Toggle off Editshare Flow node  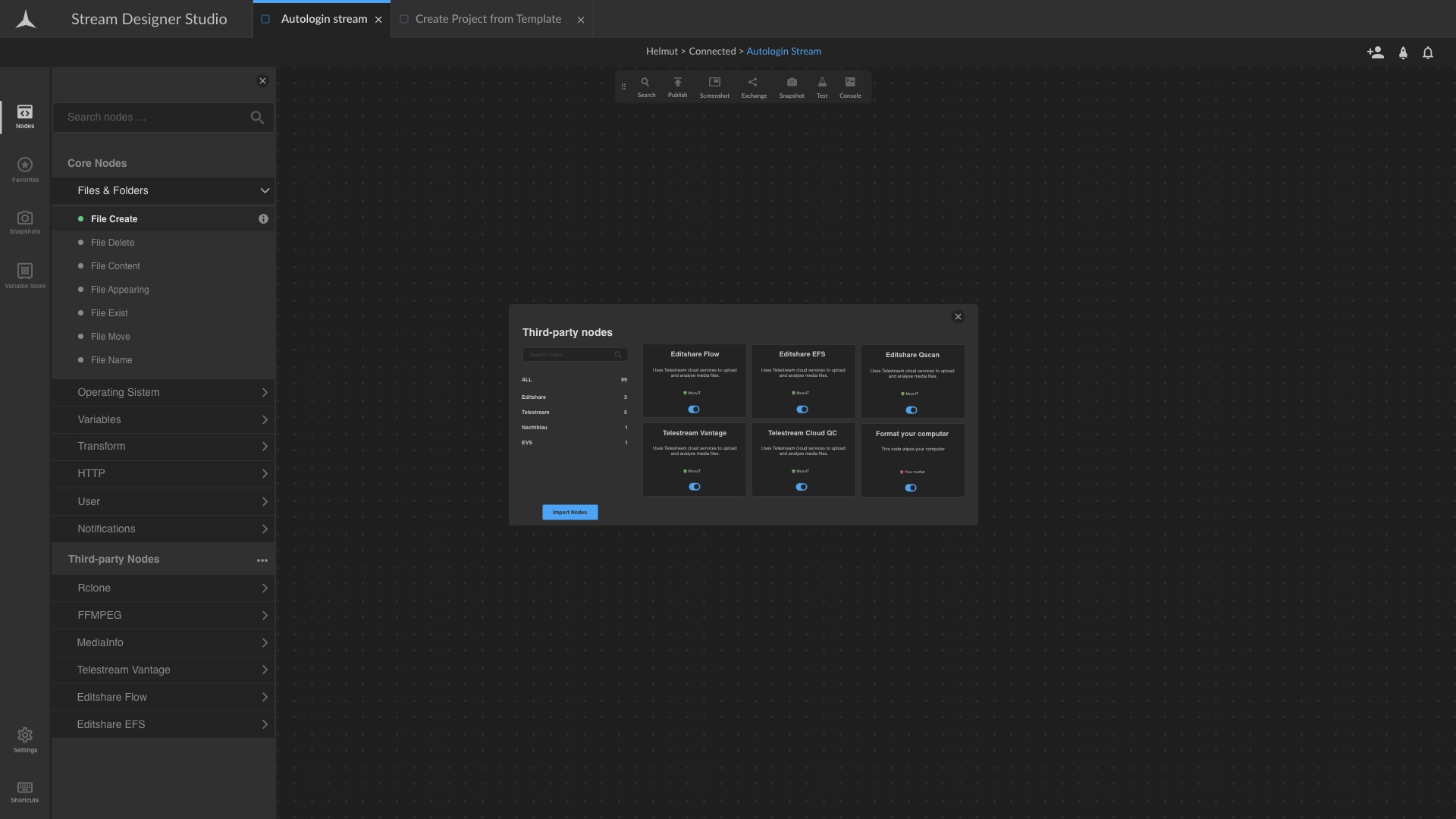point(694,409)
